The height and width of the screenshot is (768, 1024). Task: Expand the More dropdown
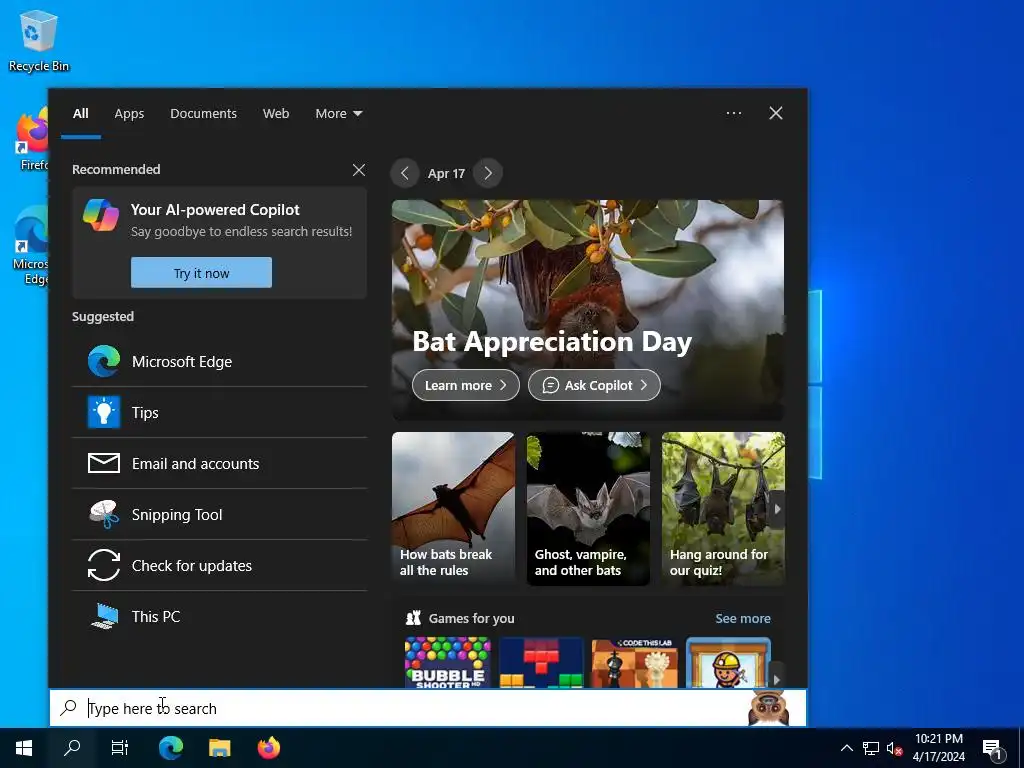click(x=338, y=114)
